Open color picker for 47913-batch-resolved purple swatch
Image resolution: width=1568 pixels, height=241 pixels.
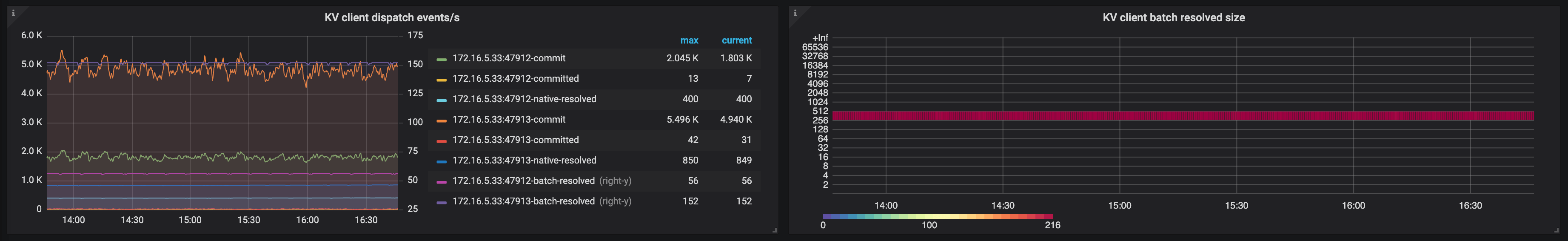point(441,202)
